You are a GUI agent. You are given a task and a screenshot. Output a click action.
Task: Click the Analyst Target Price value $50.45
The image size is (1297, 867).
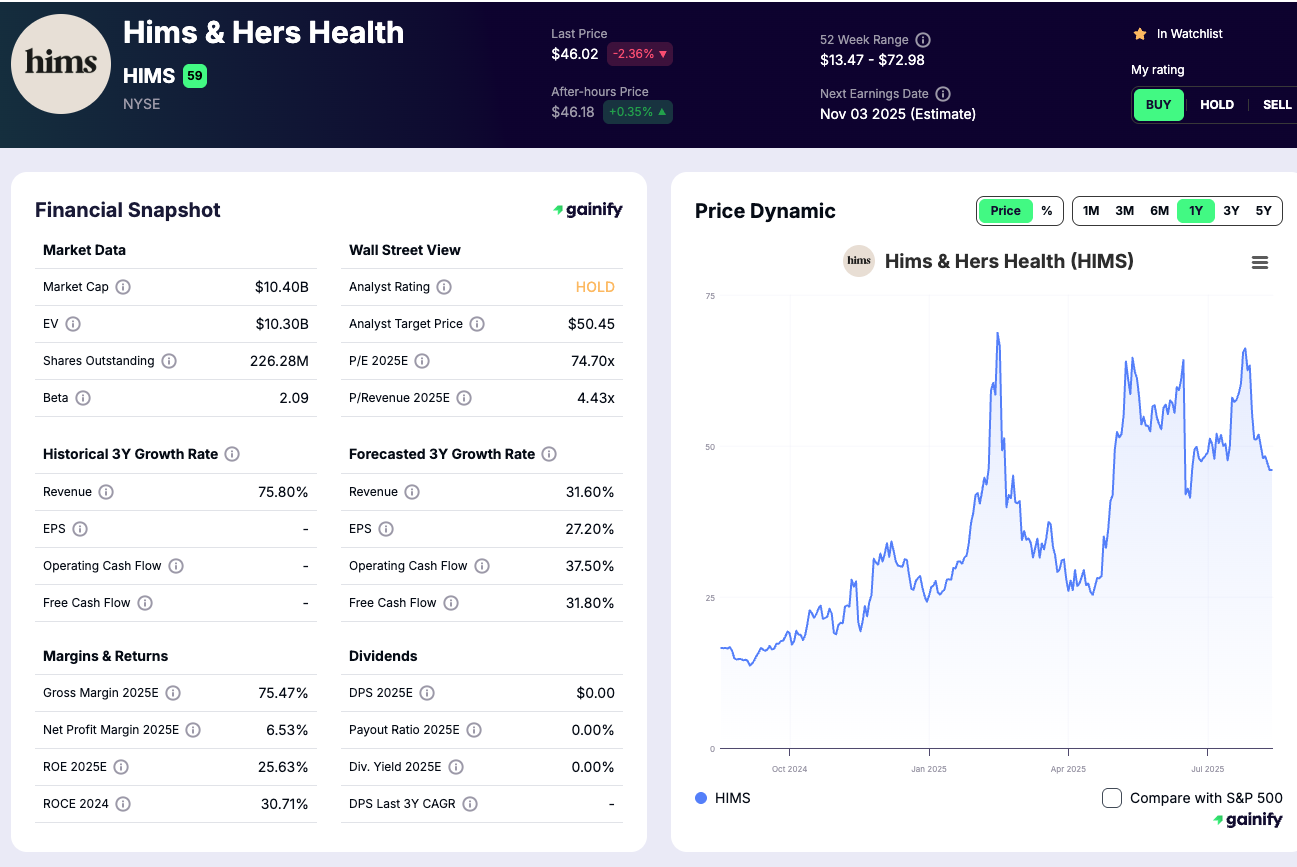click(x=592, y=324)
